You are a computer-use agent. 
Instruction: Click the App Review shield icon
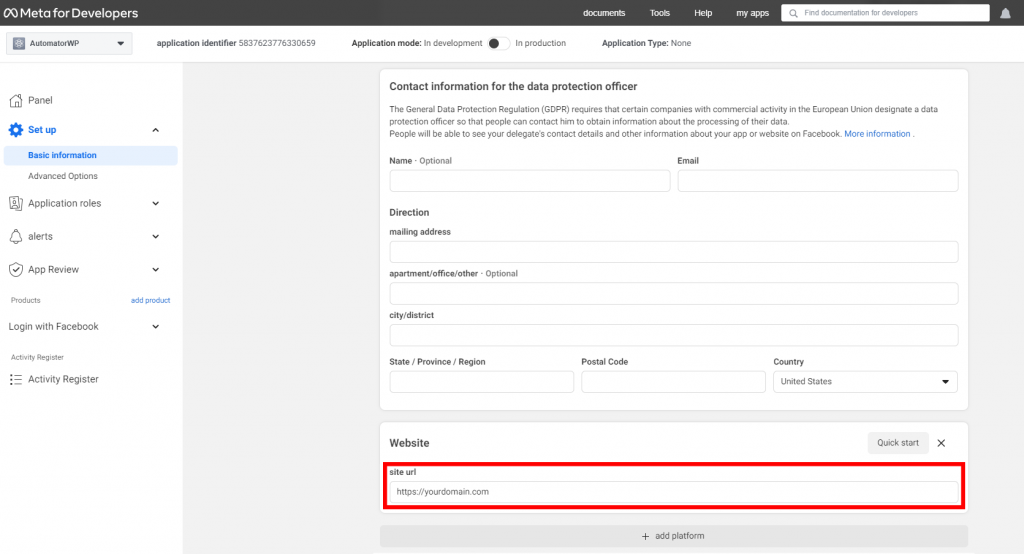click(16, 270)
